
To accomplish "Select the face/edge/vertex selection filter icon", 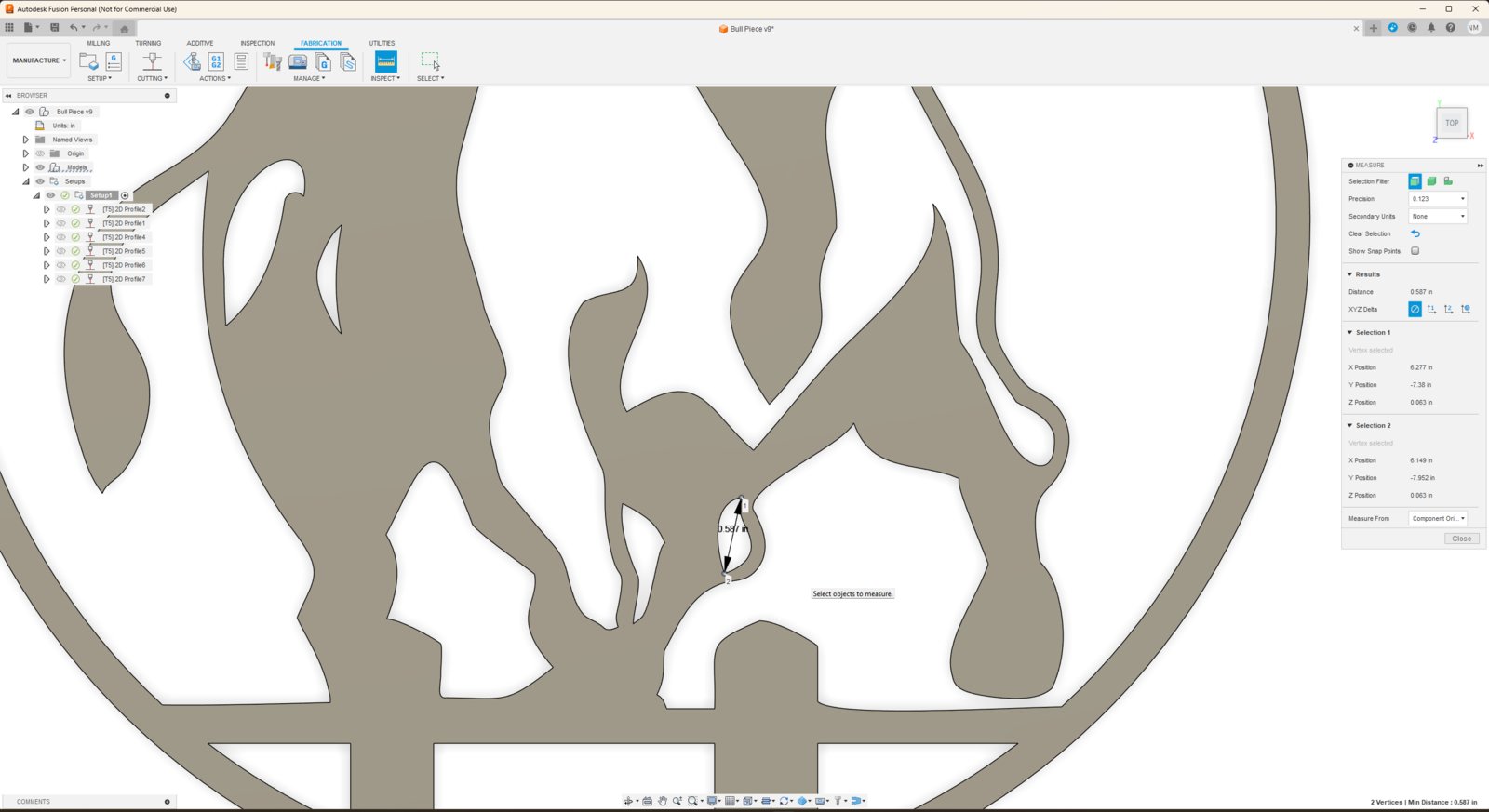I will [x=1415, y=181].
